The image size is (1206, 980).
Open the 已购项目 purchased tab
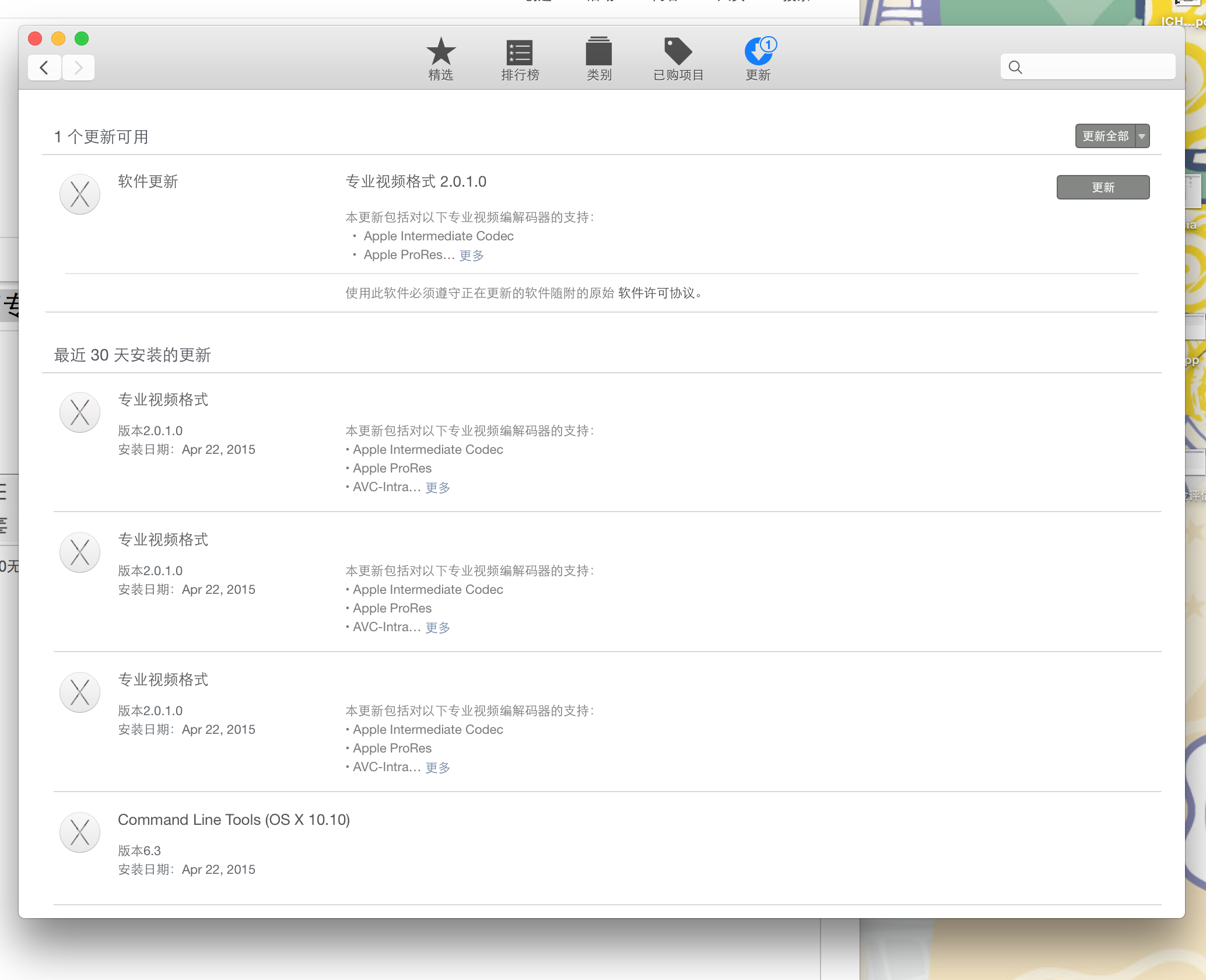click(678, 58)
